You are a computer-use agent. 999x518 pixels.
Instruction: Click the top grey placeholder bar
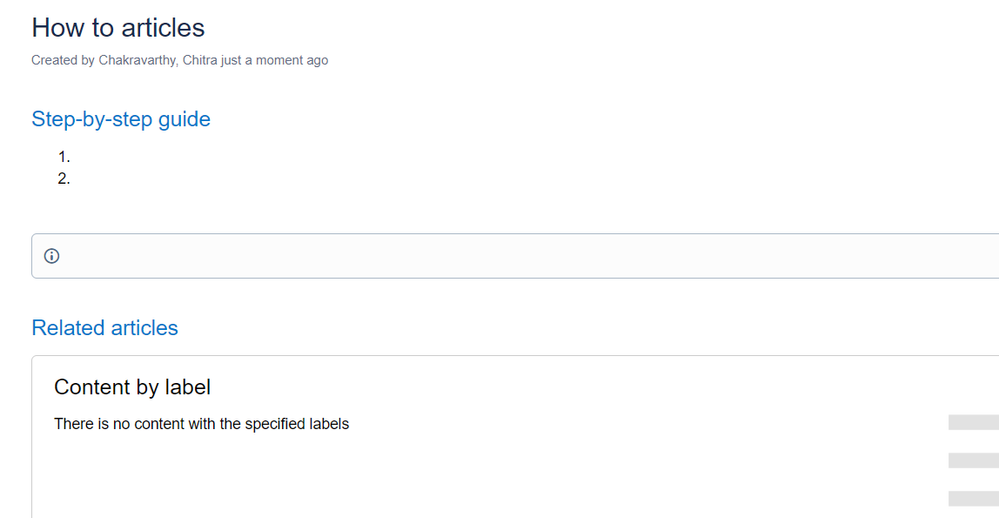click(x=974, y=422)
